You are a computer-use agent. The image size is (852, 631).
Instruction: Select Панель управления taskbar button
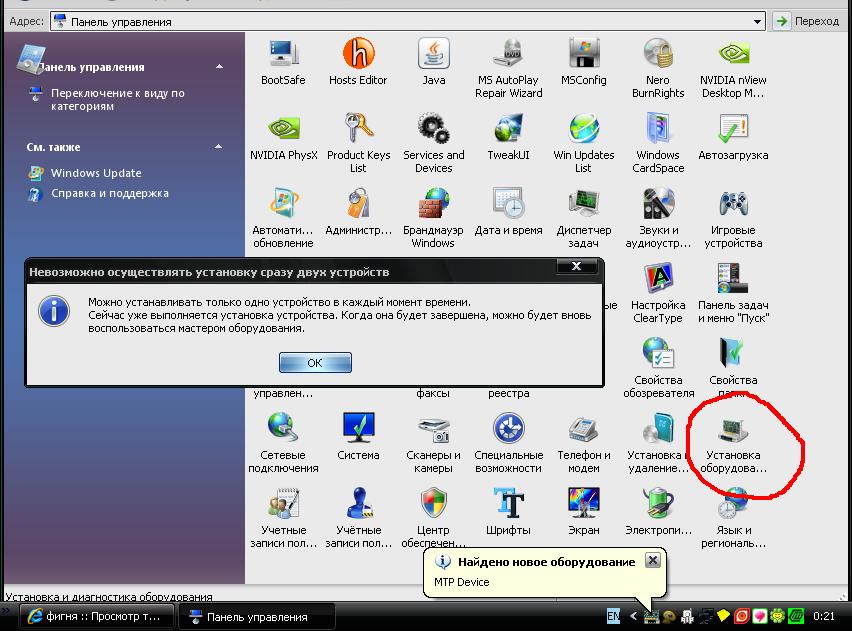click(x=256, y=616)
